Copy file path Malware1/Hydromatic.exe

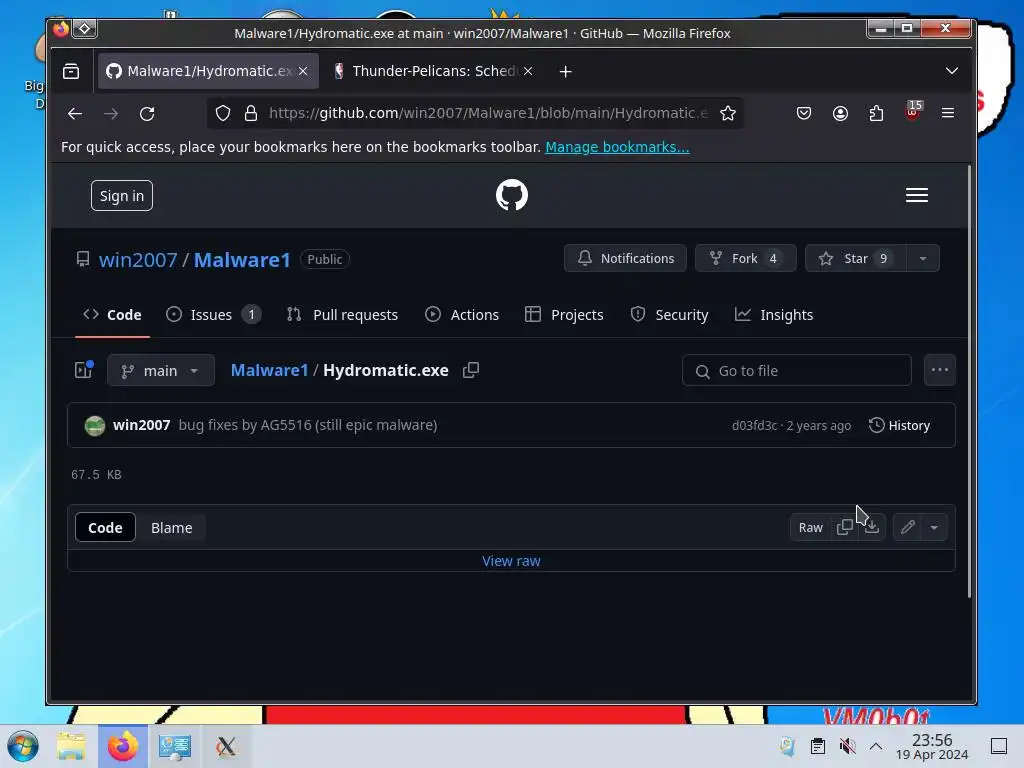(471, 370)
